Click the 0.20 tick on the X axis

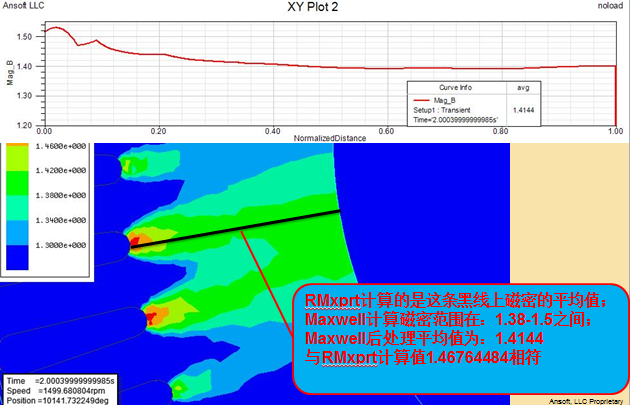point(159,131)
